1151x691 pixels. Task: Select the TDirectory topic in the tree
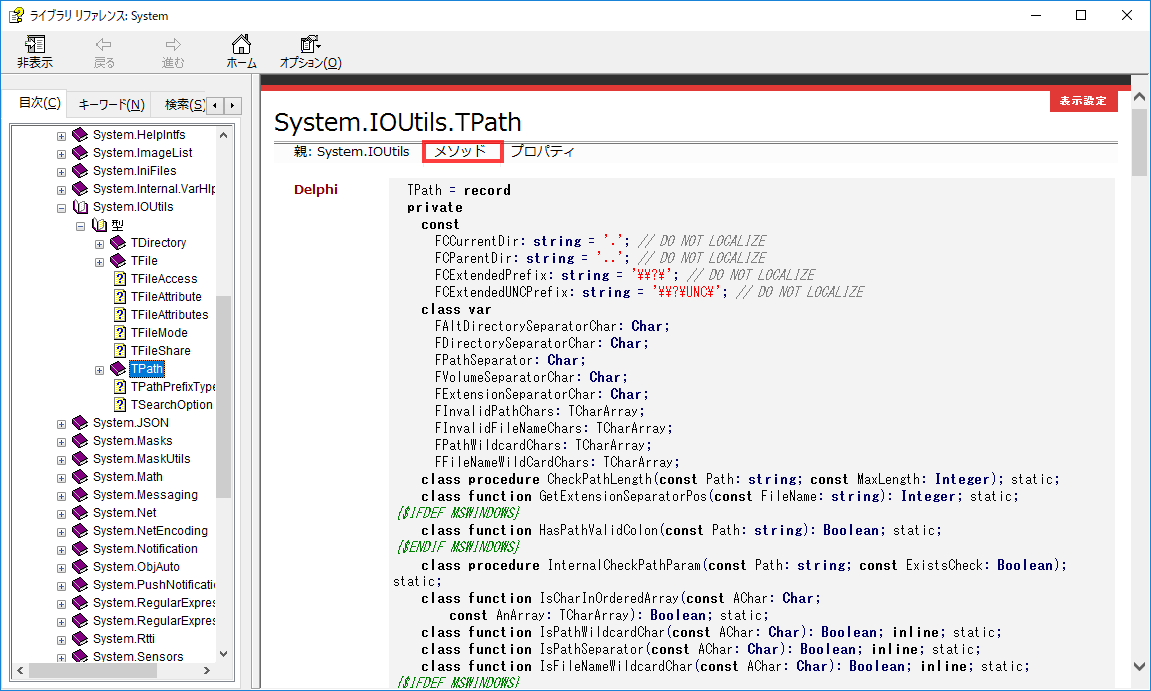click(x=156, y=242)
